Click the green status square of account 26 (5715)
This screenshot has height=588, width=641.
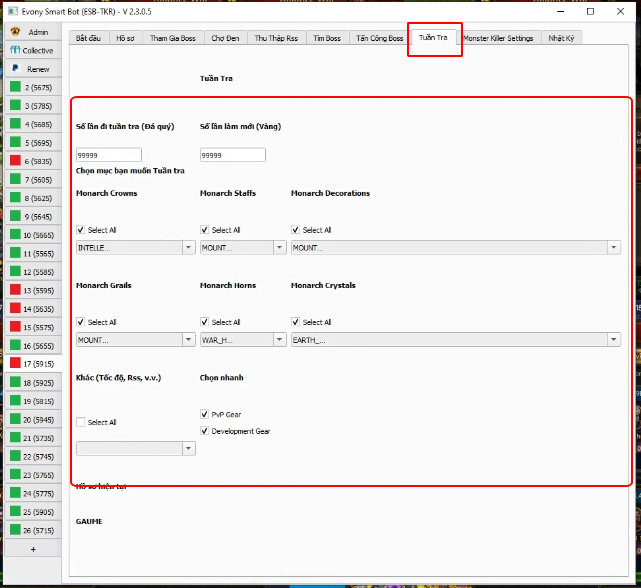pyautogui.click(x=15, y=530)
